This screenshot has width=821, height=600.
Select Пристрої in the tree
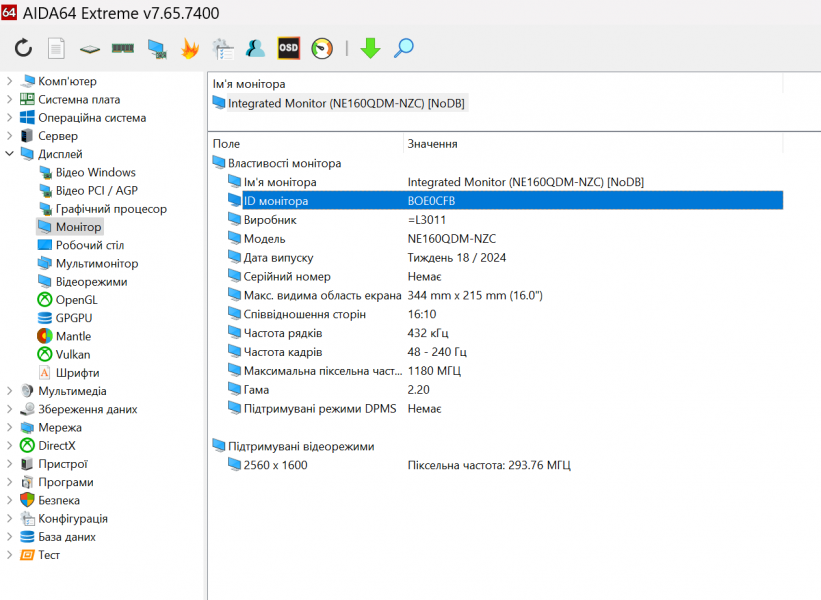coord(63,464)
